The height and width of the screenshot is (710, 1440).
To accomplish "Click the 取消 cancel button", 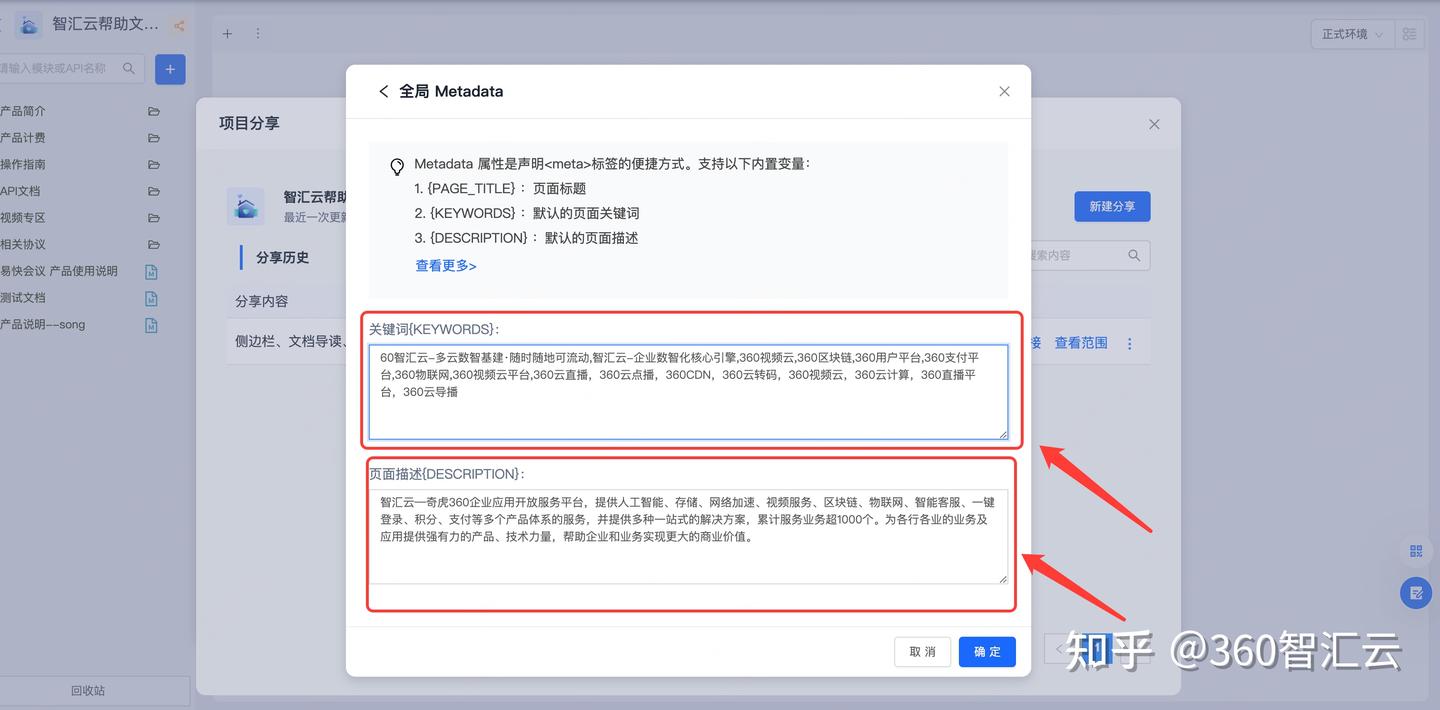I will pyautogui.click(x=922, y=652).
